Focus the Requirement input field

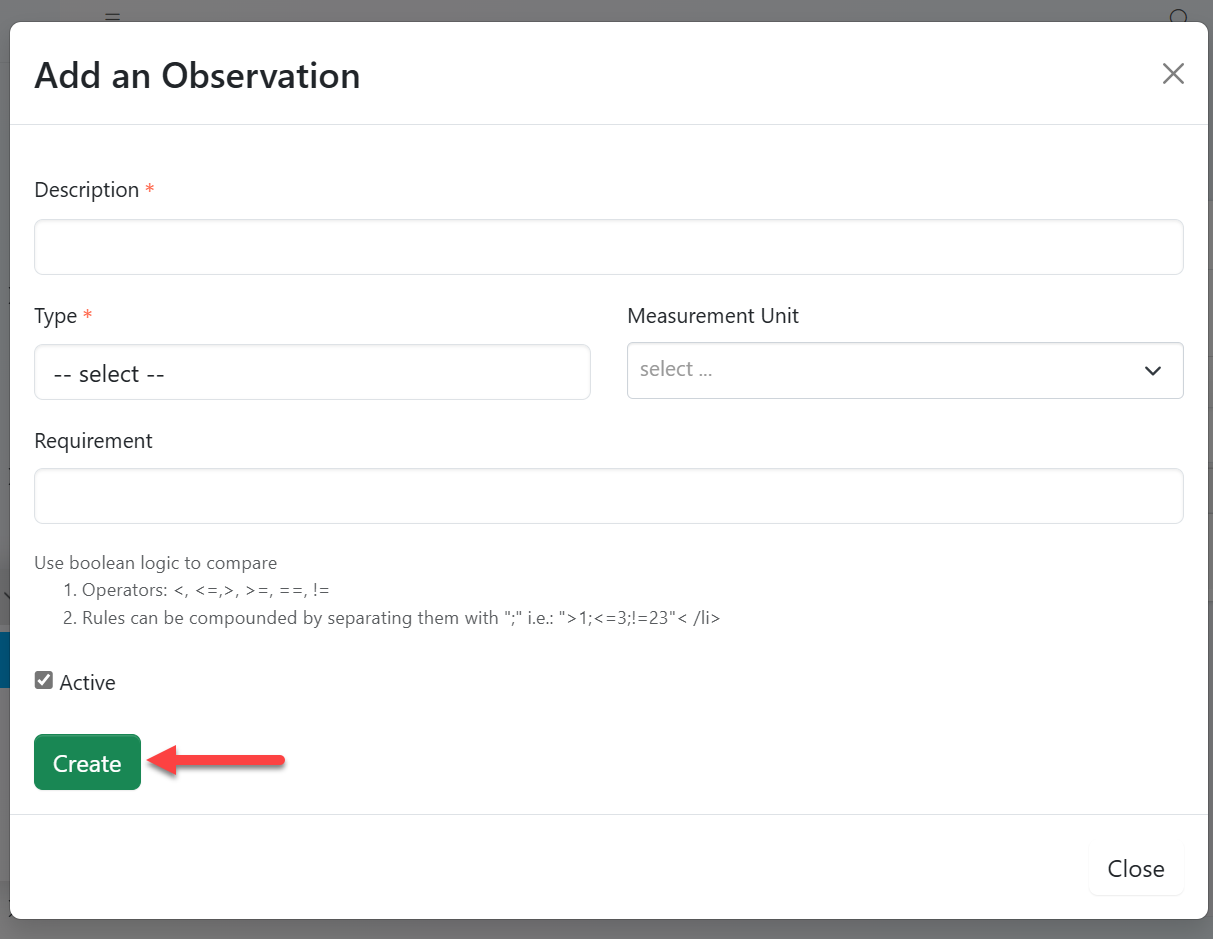[608, 496]
